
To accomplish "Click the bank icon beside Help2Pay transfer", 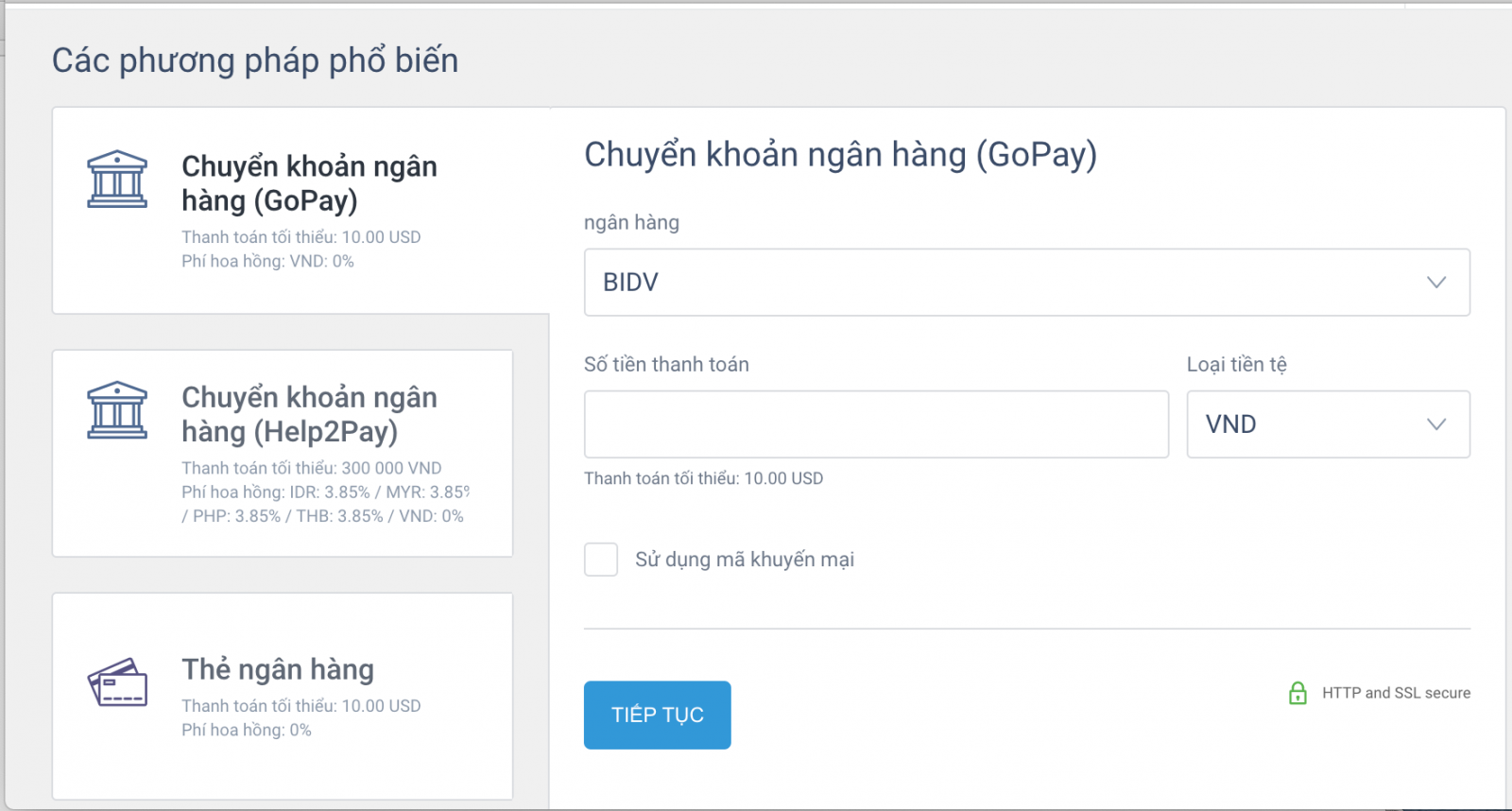I will point(117,410).
